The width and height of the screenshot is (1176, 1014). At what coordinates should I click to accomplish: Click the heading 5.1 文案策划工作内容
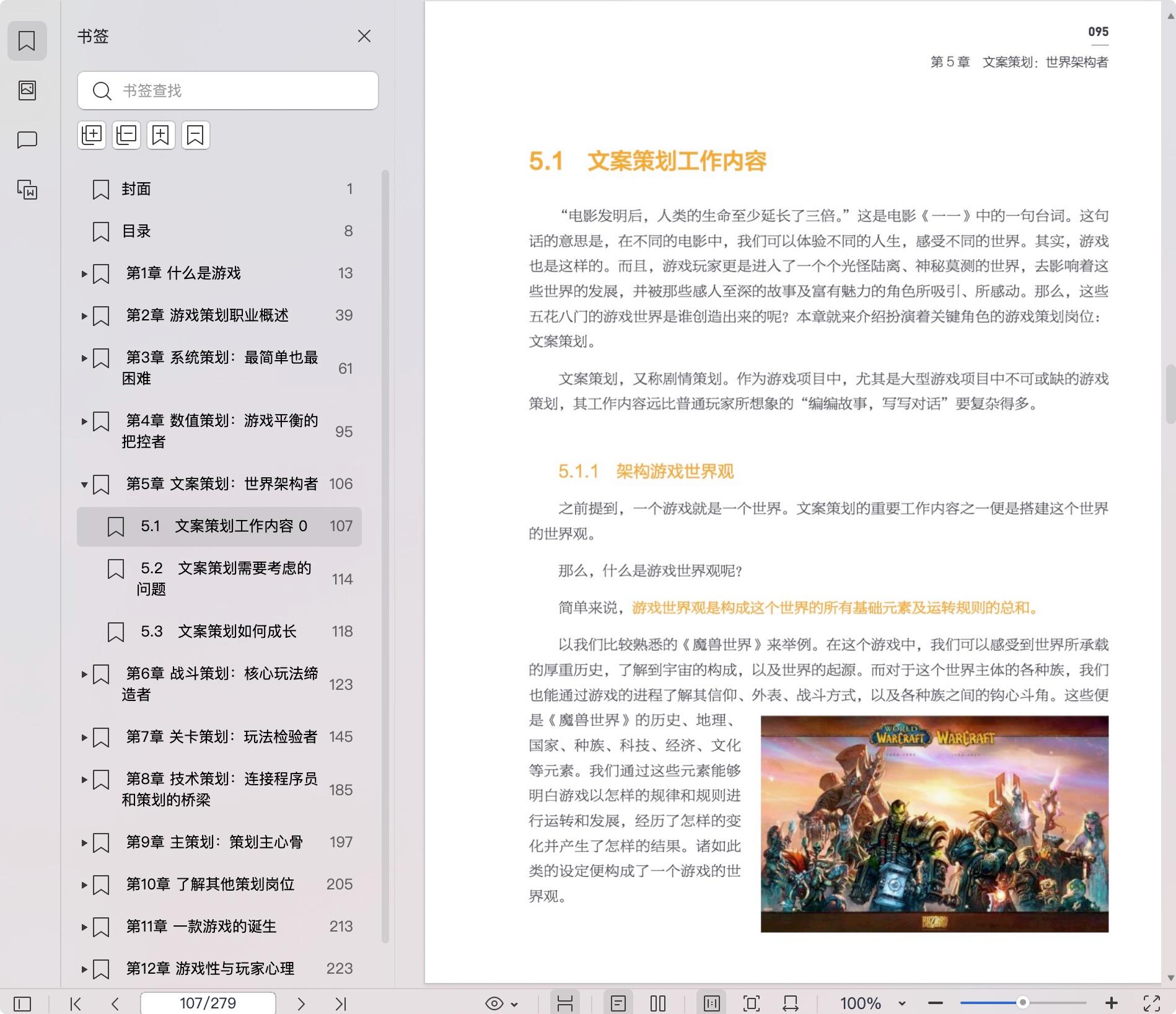coord(647,161)
